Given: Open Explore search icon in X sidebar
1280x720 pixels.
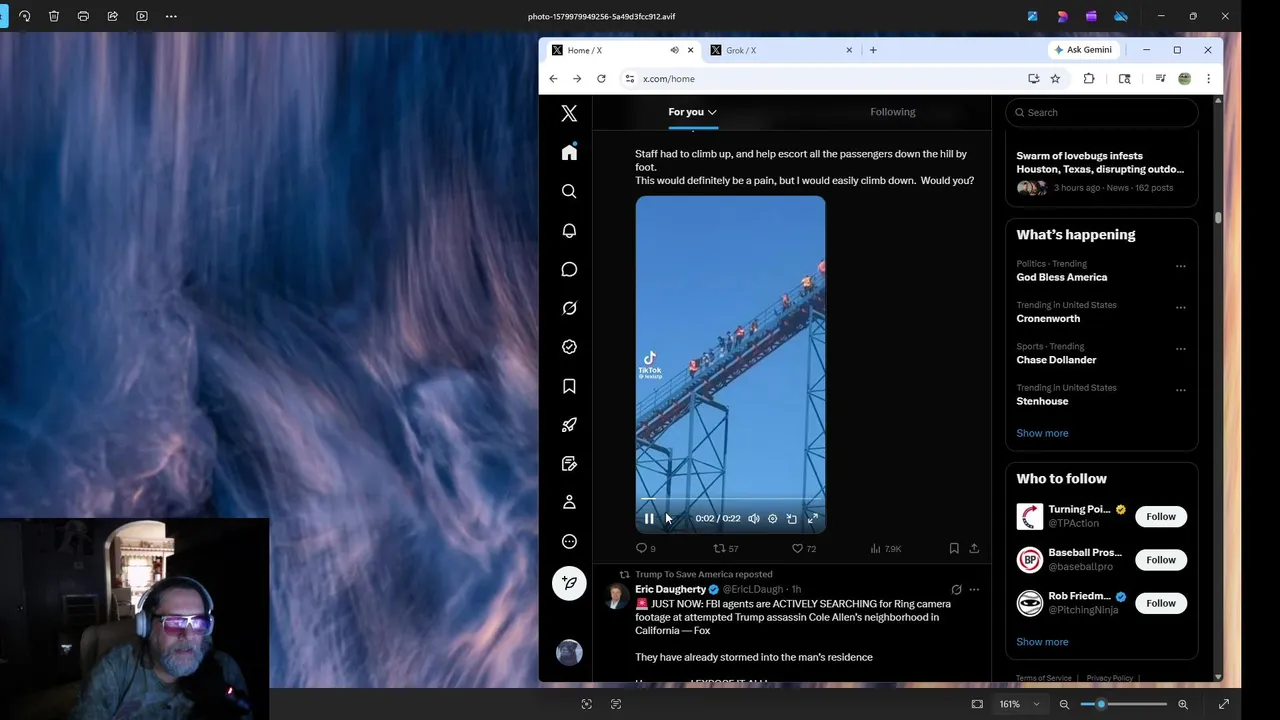Looking at the screenshot, I should click(569, 191).
